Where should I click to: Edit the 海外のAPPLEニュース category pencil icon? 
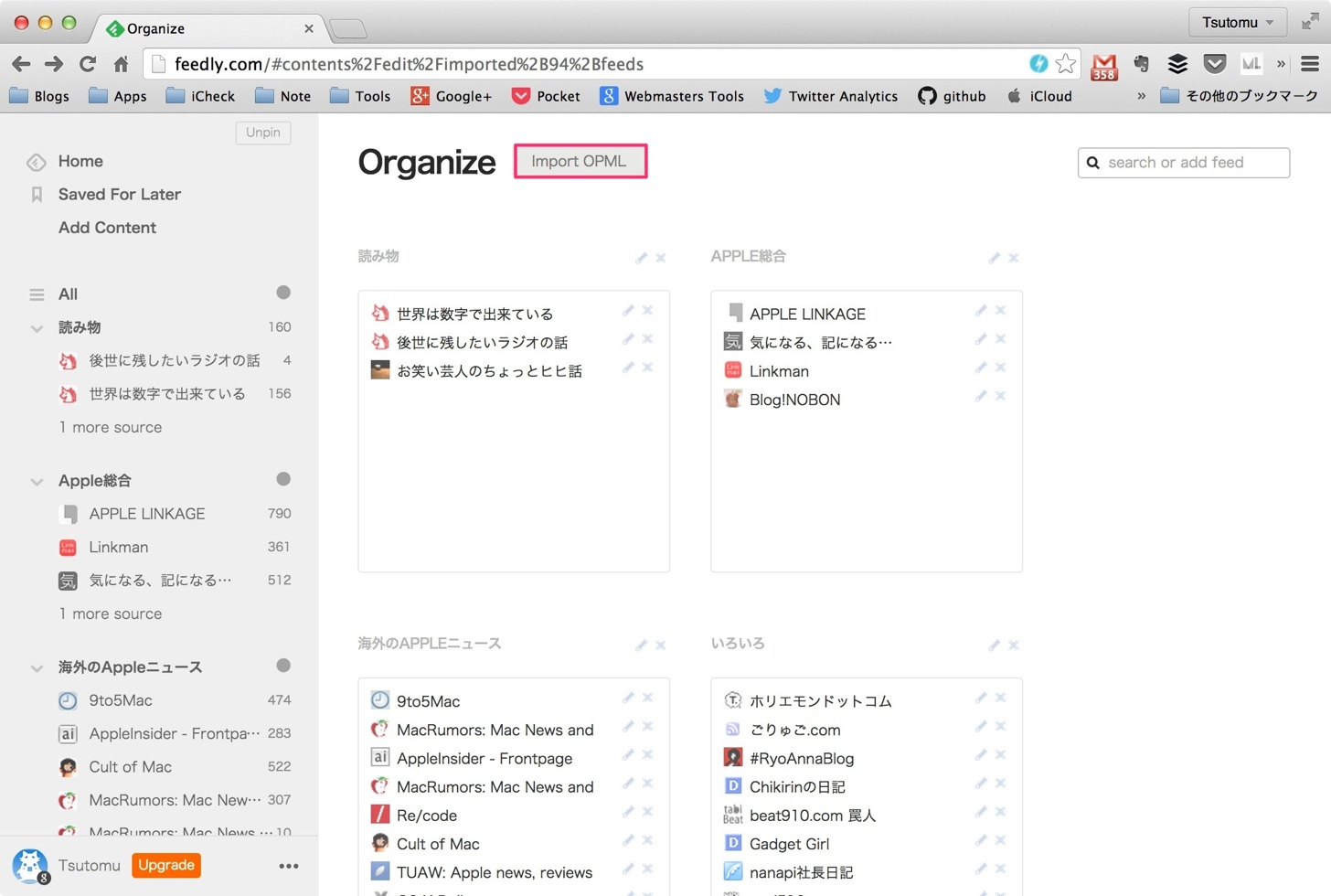641,645
